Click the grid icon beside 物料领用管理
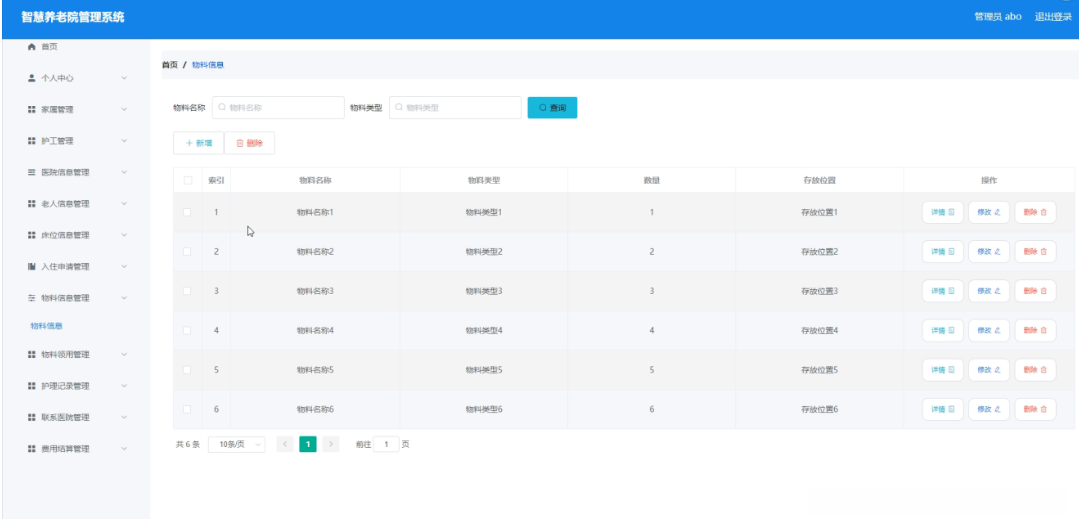The width and height of the screenshot is (1079, 521). (31, 354)
